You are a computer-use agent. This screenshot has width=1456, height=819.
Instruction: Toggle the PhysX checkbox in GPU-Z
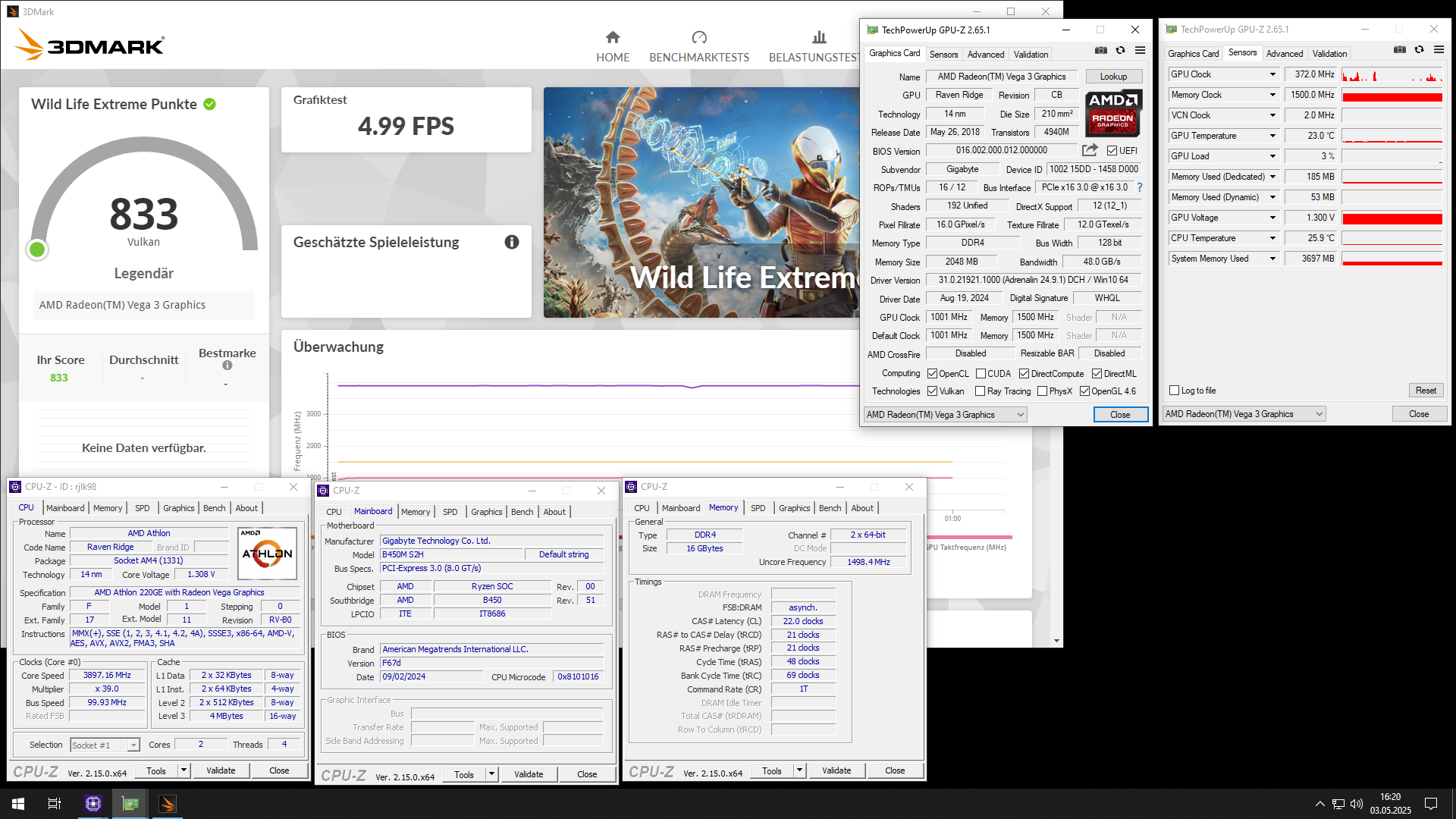click(x=1042, y=391)
